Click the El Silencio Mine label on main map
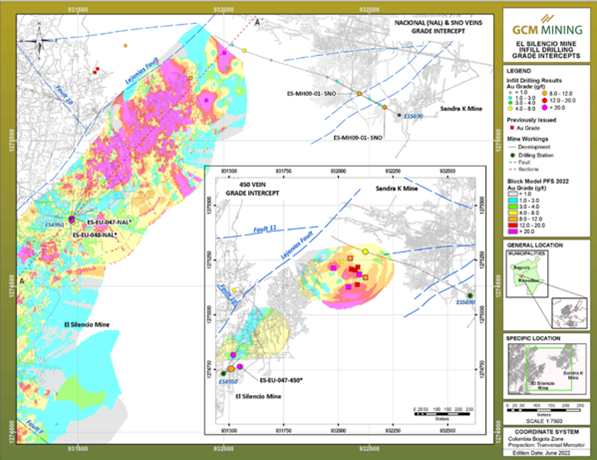Image resolution: width=597 pixels, height=460 pixels. [x=87, y=324]
